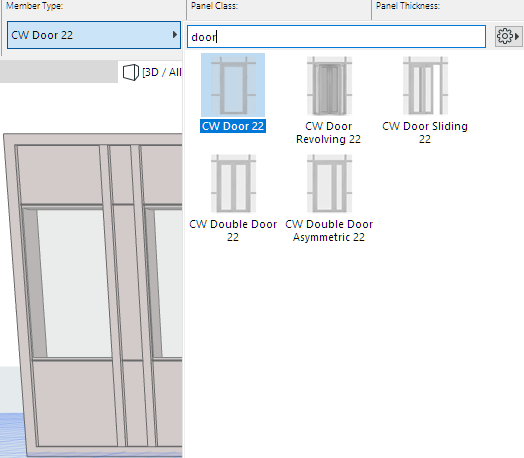Viewport: 524px width, 458px height.
Task: Click the 'CW Door Revolving 22' label
Action: point(329,133)
